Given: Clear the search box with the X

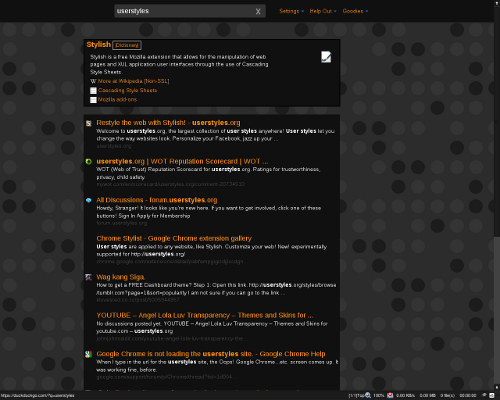Looking at the screenshot, I should click(x=258, y=11).
